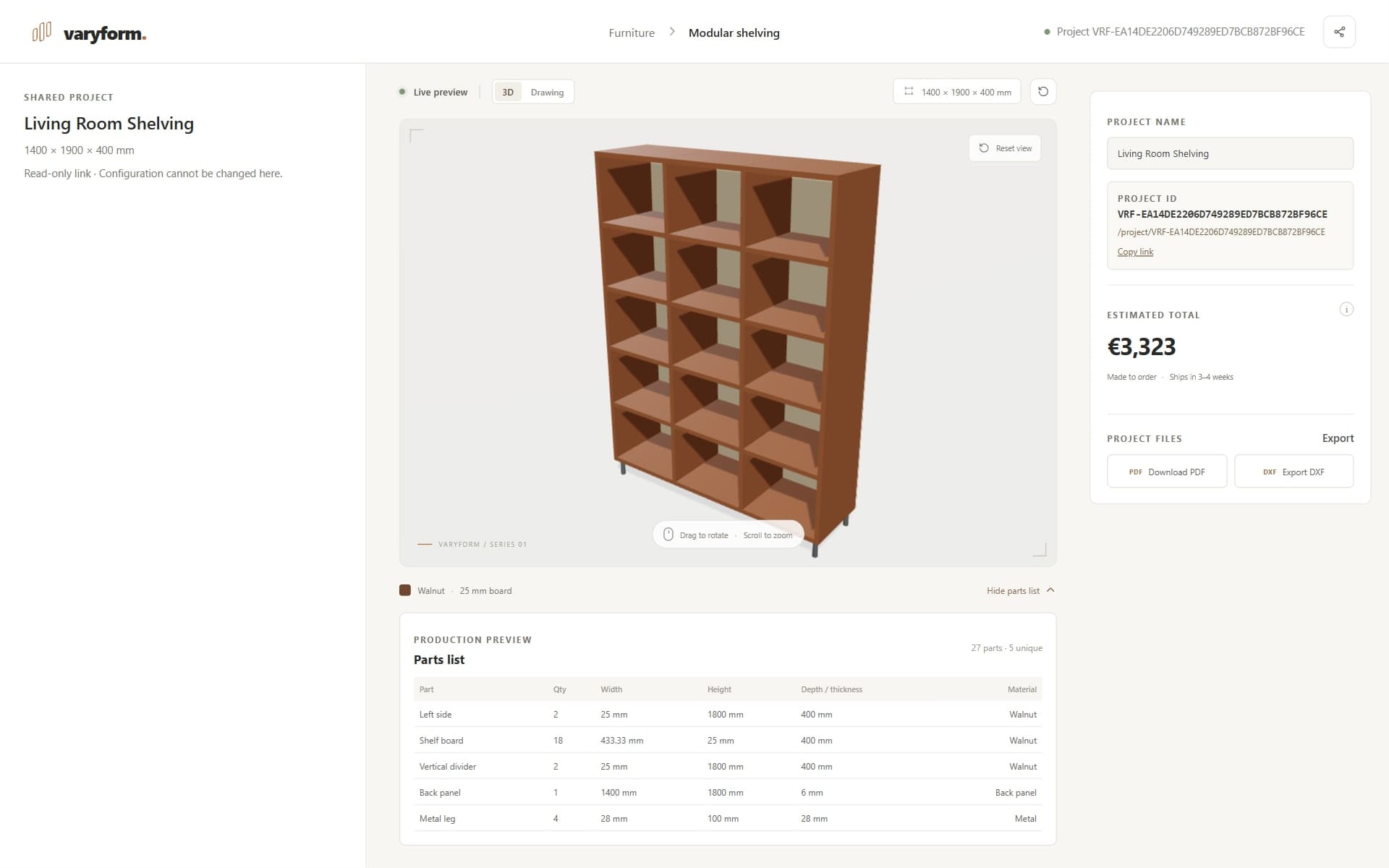This screenshot has height=868, width=1389.
Task: Click the estimated total info icon
Action: tap(1346, 310)
